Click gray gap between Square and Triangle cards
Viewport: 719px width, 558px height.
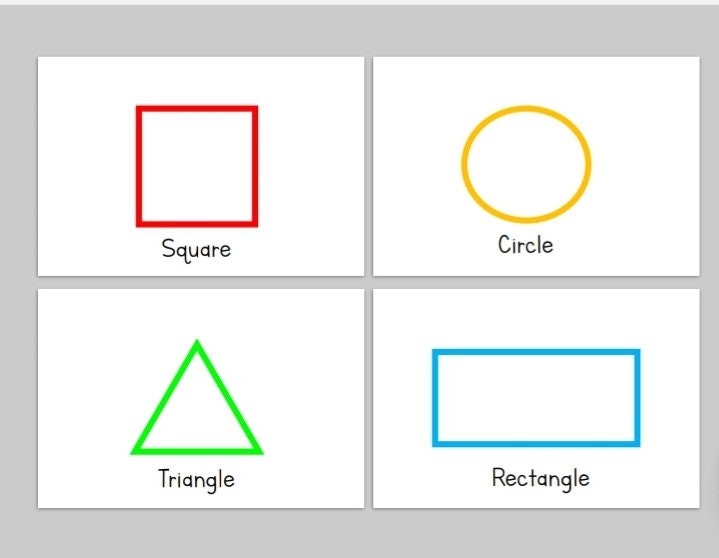coord(201,282)
